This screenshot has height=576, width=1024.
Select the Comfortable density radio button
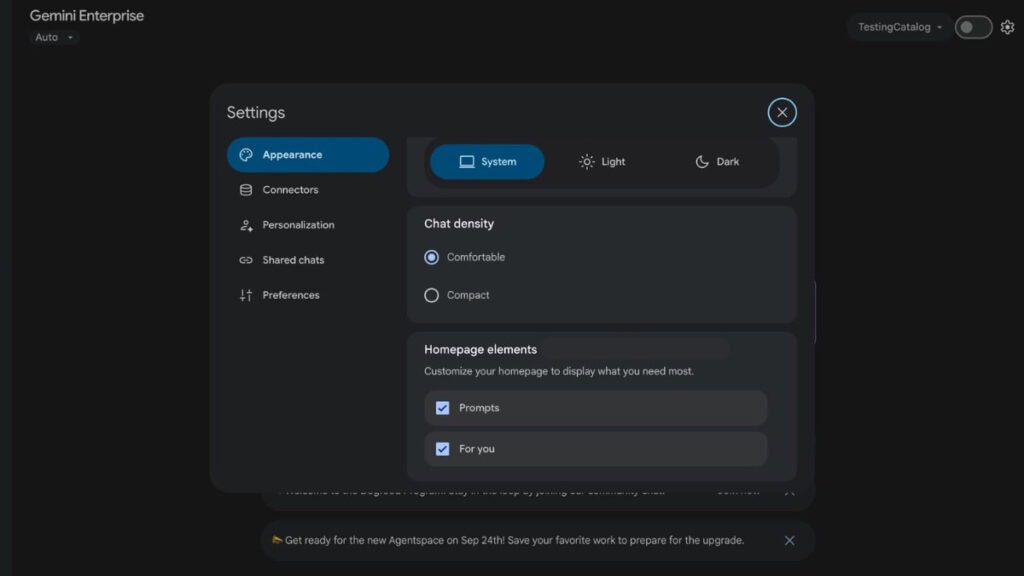pyautogui.click(x=431, y=257)
